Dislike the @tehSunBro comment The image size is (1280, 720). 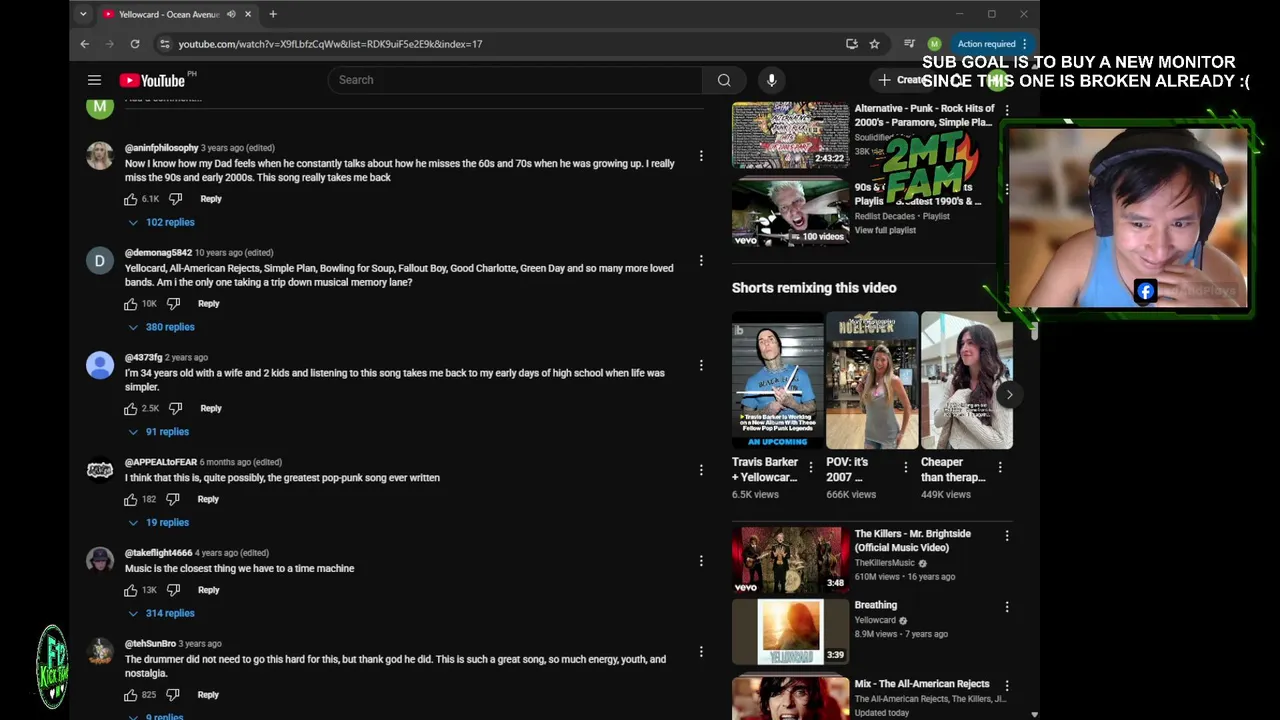(x=173, y=695)
